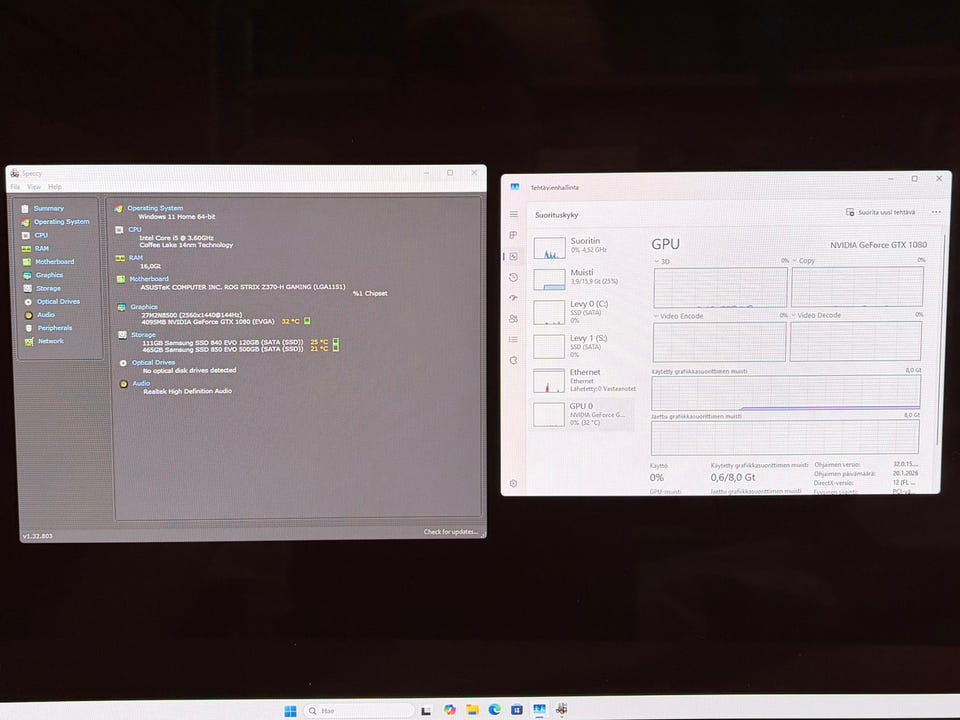This screenshot has width=960, height=720.
Task: Click CPU heading in Speccy summary pane
Action: 135,230
